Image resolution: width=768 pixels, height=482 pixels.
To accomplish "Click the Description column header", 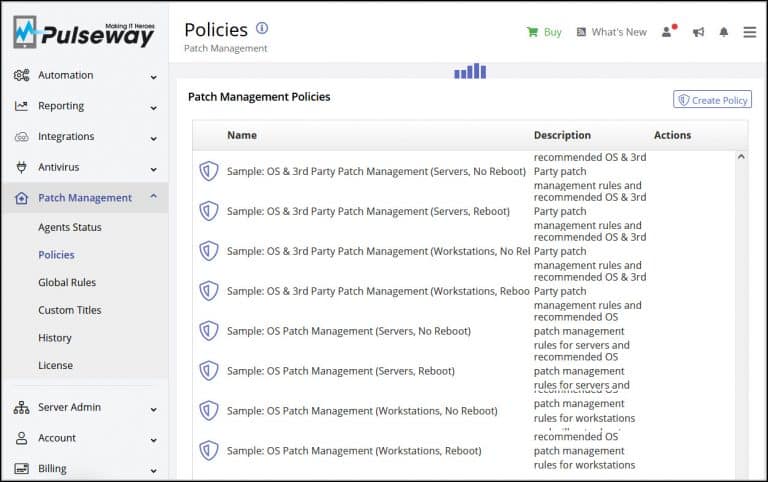I will tap(562, 135).
